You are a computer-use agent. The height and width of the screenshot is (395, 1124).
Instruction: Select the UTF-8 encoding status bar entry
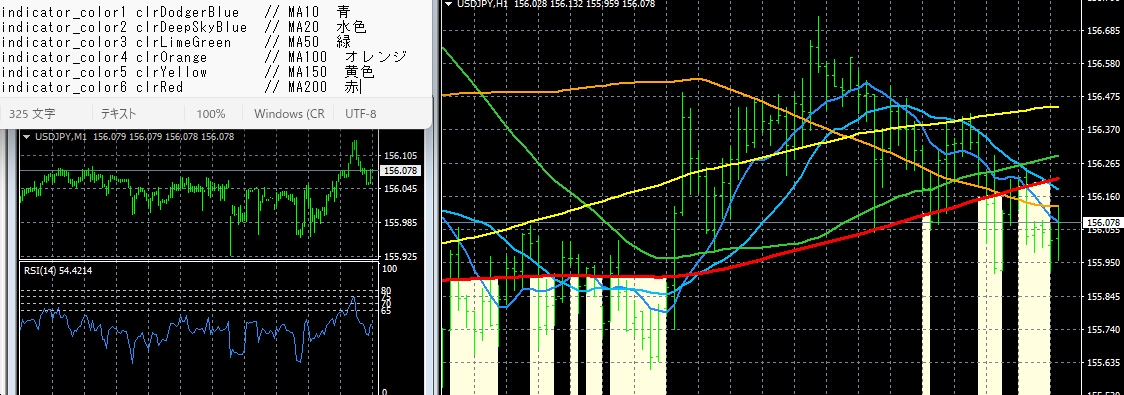pyautogui.click(x=361, y=114)
